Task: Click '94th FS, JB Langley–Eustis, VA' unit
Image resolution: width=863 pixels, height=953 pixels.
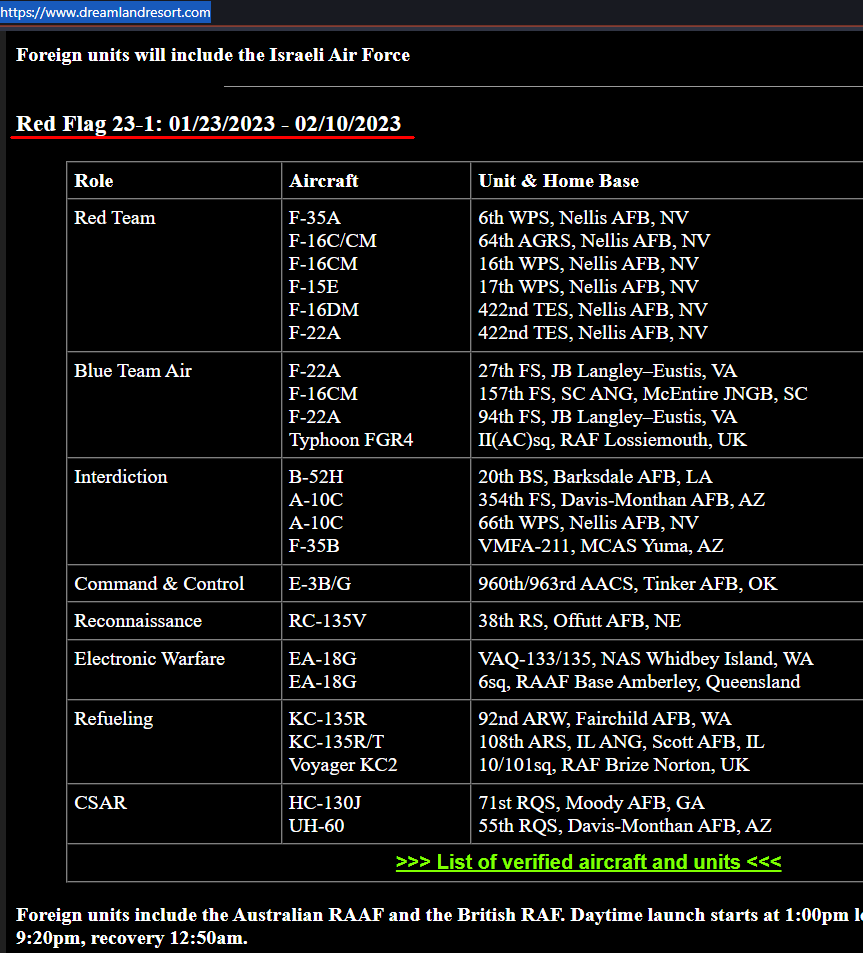Action: click(x=607, y=417)
